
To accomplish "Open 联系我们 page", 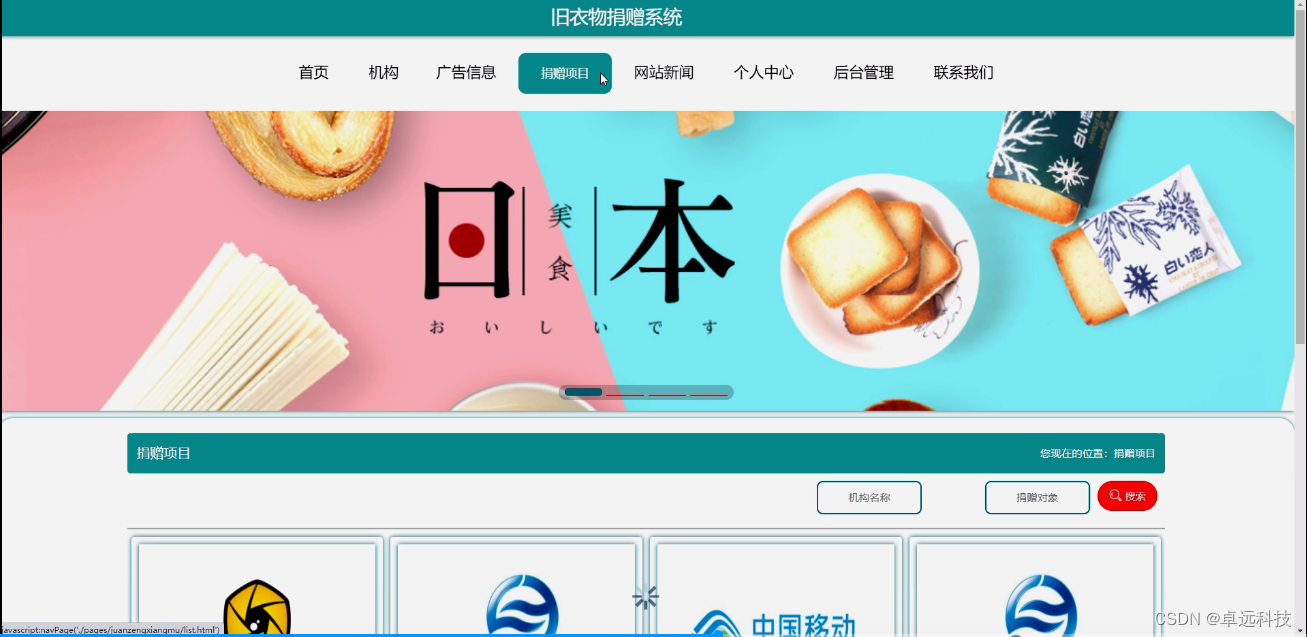I will click(963, 73).
